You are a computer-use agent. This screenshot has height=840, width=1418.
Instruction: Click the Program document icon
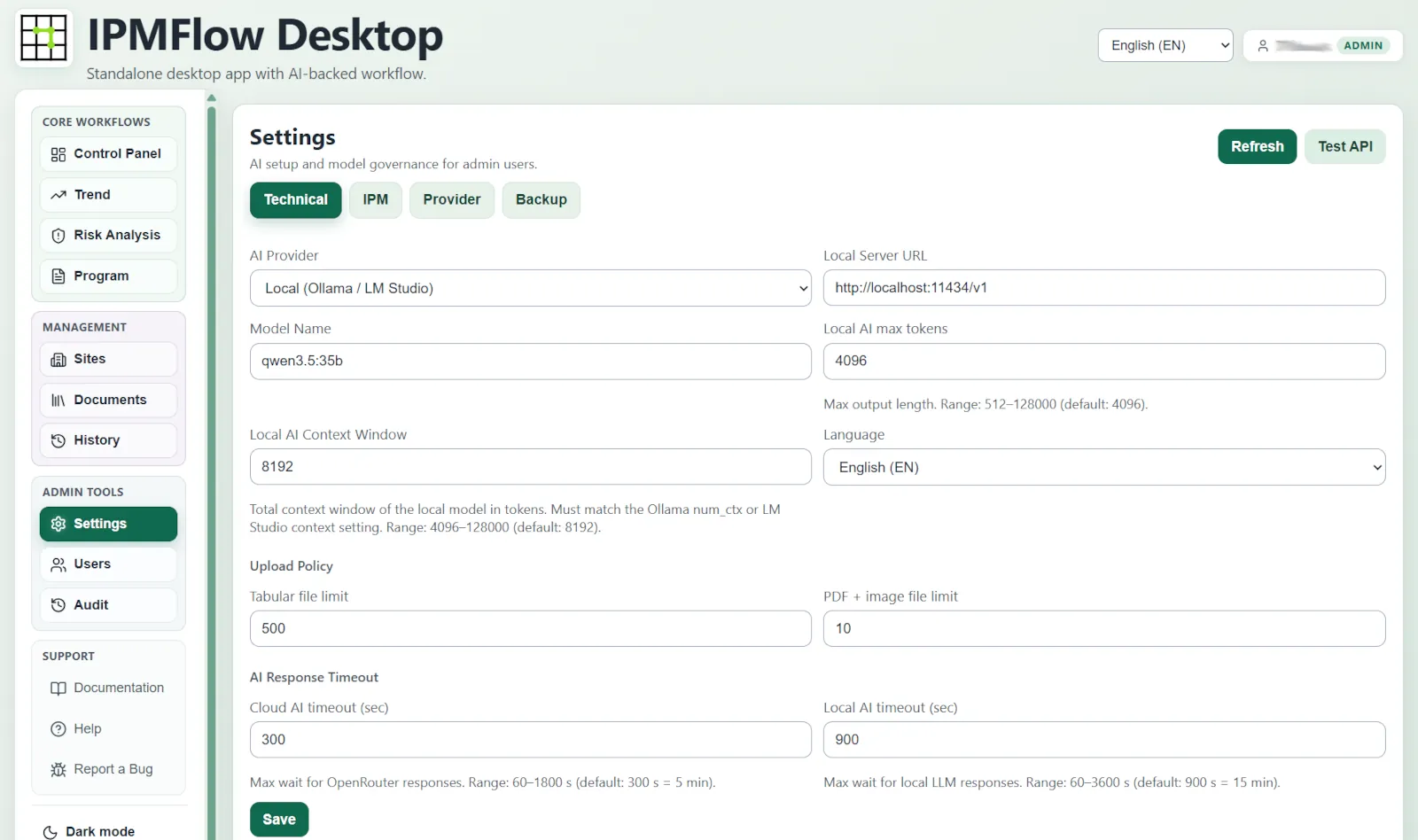click(58, 276)
